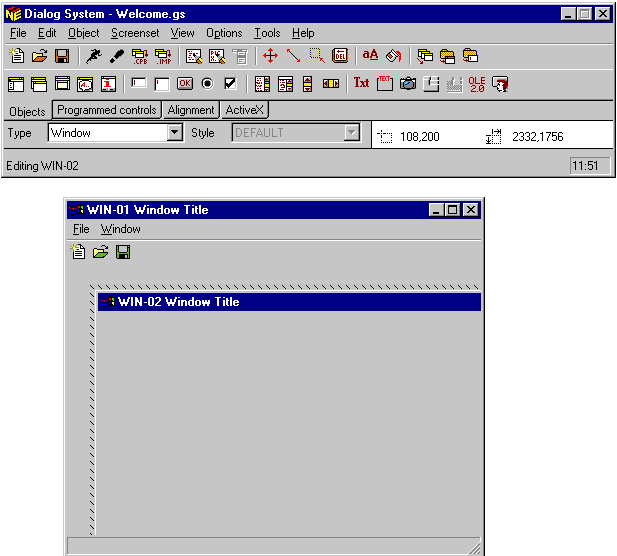Click the OK push button object icon

[x=185, y=83]
